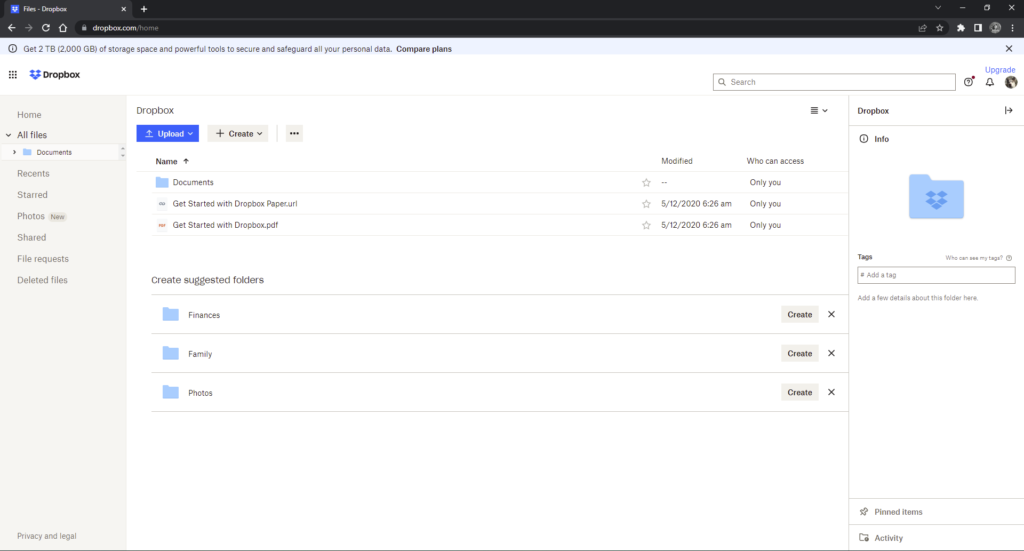The height and width of the screenshot is (551, 1024).
Task: Go to Starred in the sidebar
Action: point(32,195)
